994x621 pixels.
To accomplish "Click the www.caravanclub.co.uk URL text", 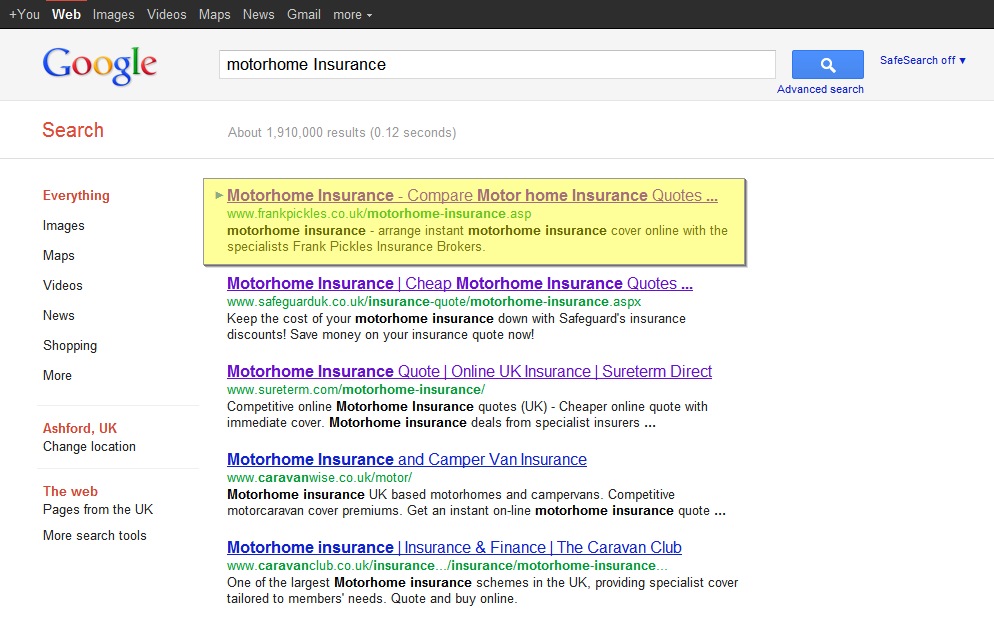I will [447, 565].
